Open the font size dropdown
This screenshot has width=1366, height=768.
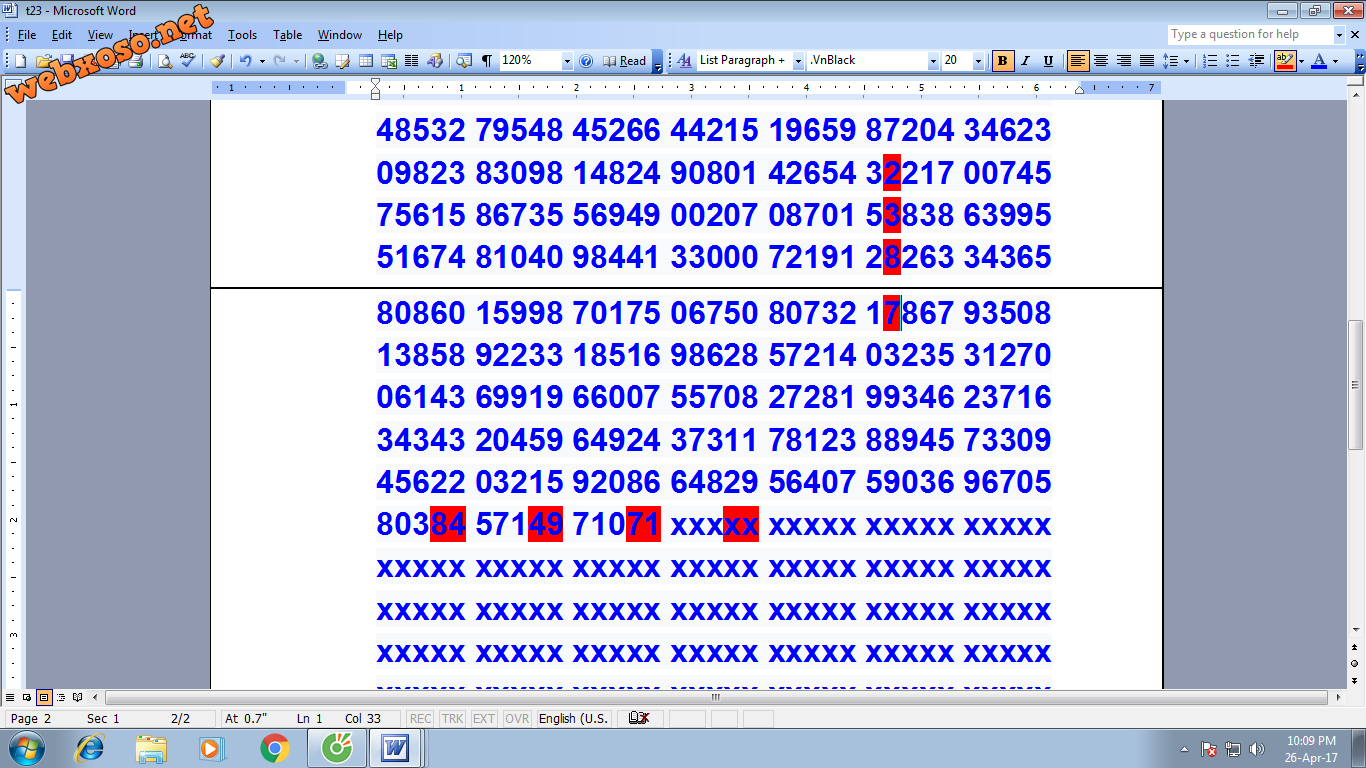[978, 61]
